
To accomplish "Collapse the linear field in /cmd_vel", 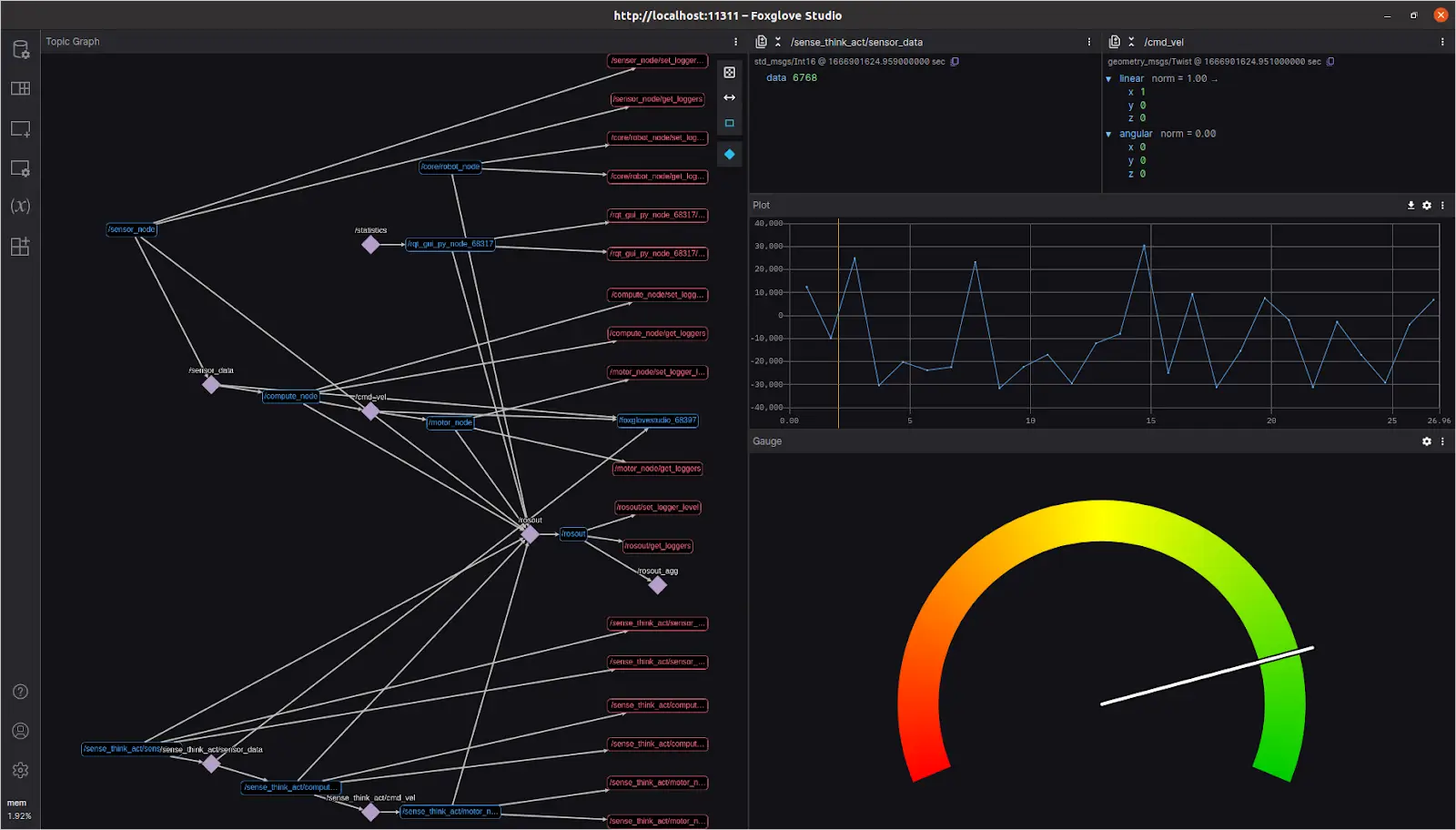I will click(x=1108, y=79).
